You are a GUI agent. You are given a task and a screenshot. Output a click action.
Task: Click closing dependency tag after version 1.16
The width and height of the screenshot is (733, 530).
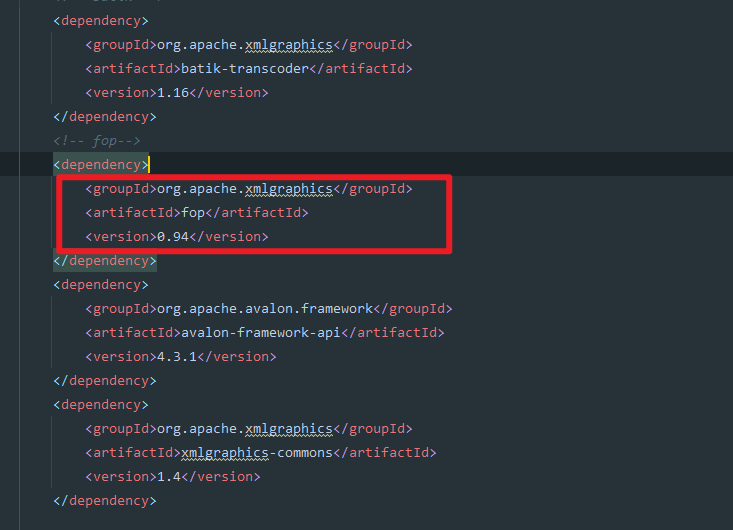(x=105, y=116)
